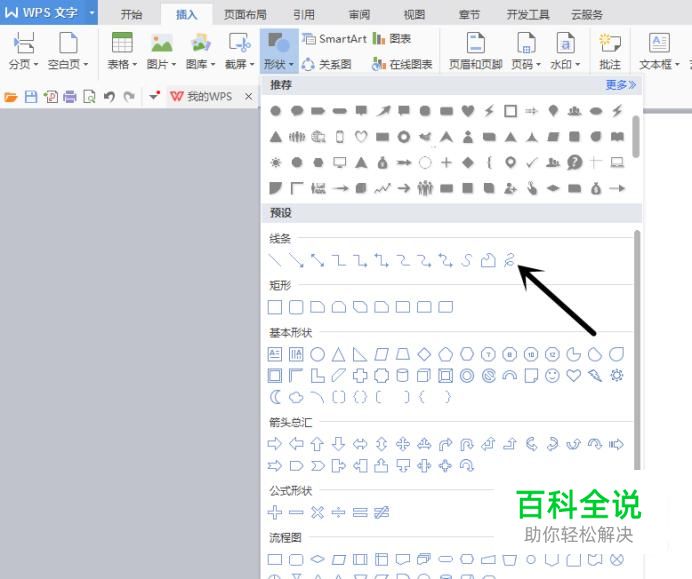Click the 在线图表 online chart button
This screenshot has width=692, height=579.
click(402, 64)
